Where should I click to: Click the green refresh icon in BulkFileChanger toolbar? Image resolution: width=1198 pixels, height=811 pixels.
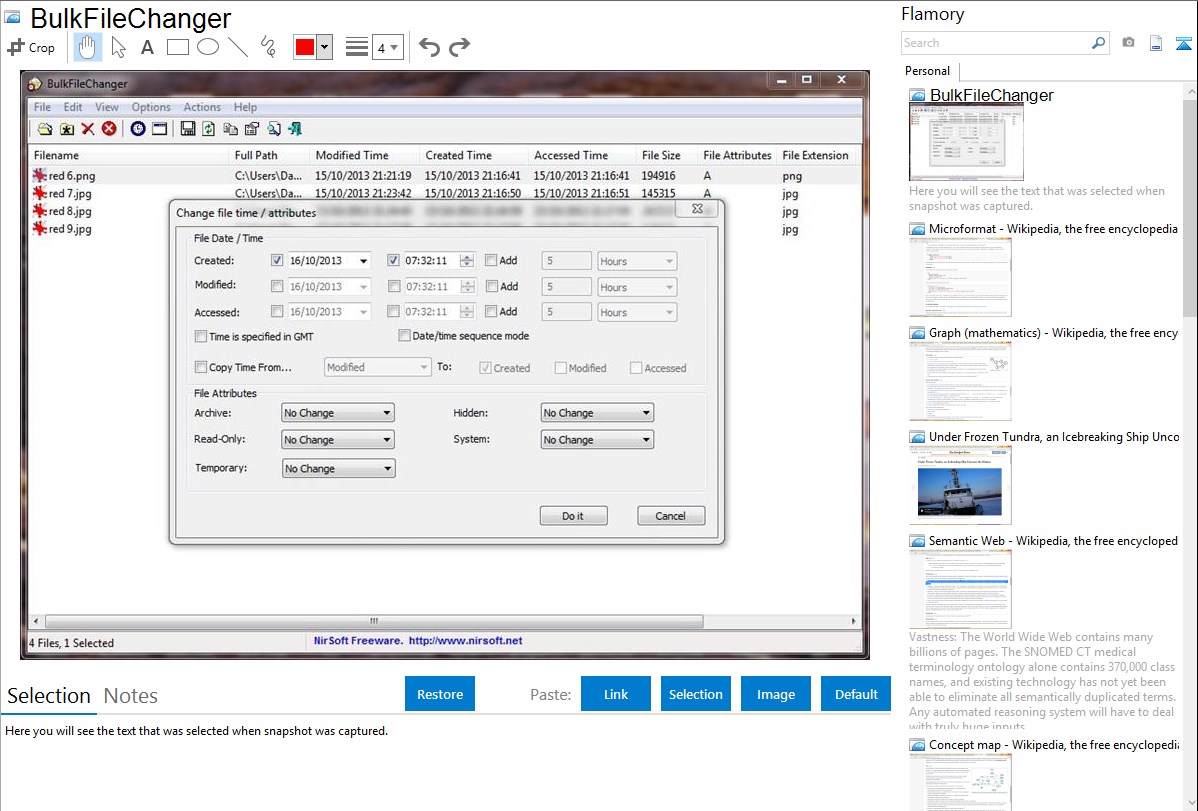[x=209, y=129]
